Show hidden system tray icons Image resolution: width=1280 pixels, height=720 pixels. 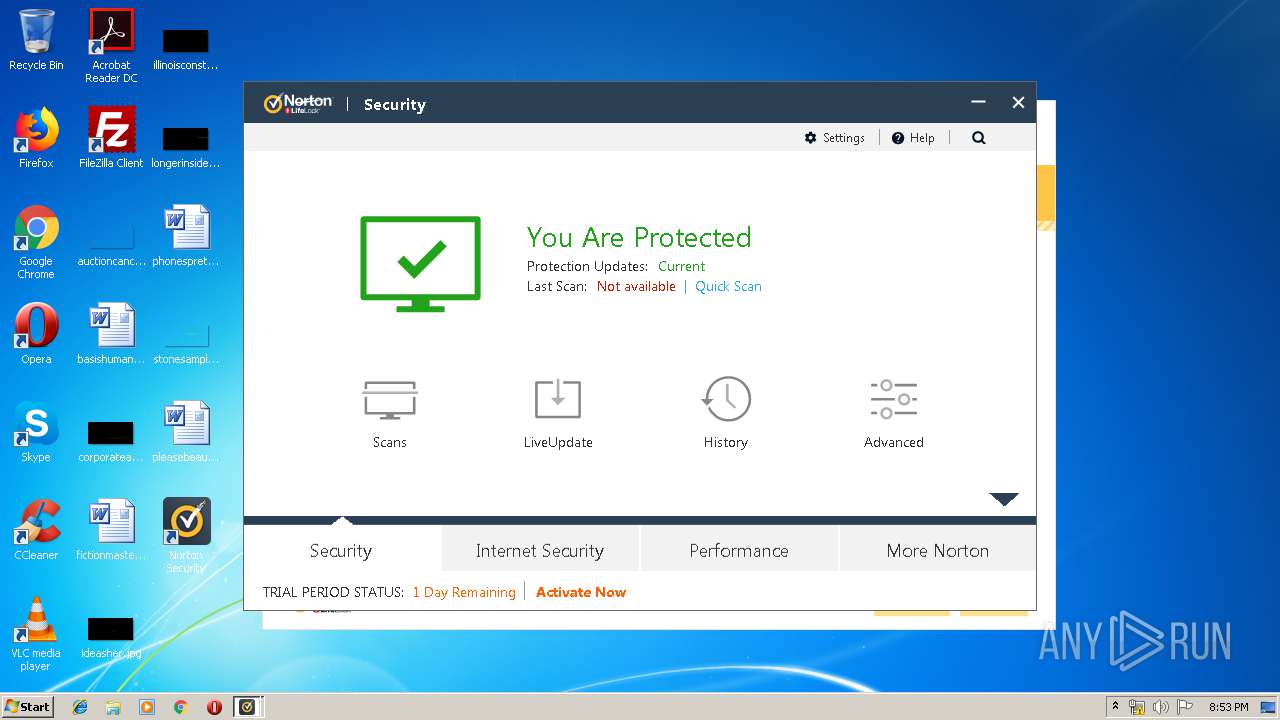[1116, 707]
